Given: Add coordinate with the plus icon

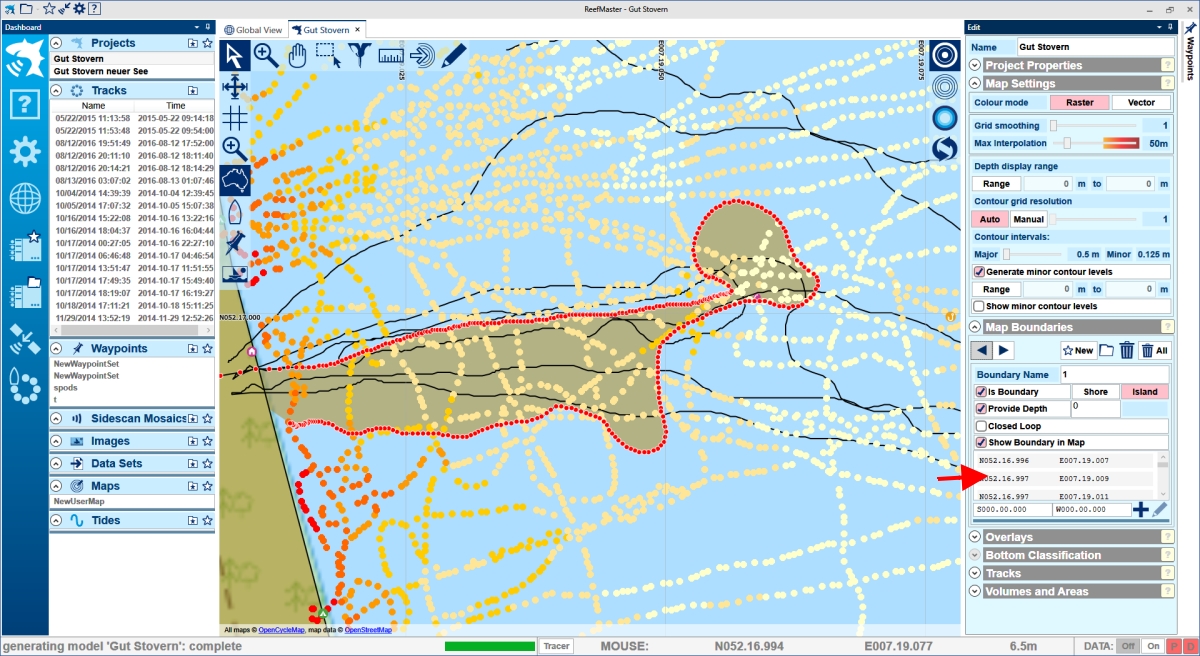Looking at the screenshot, I should pos(1140,509).
